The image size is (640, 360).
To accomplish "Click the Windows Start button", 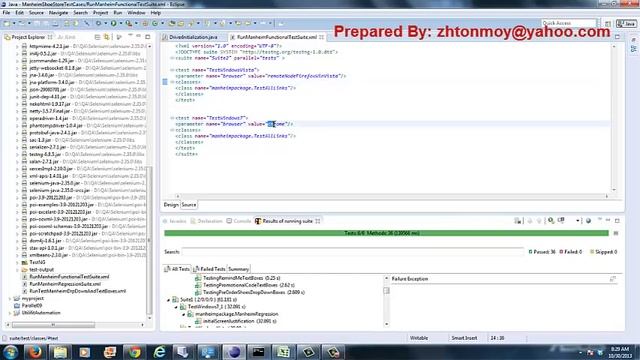I will coord(10,352).
